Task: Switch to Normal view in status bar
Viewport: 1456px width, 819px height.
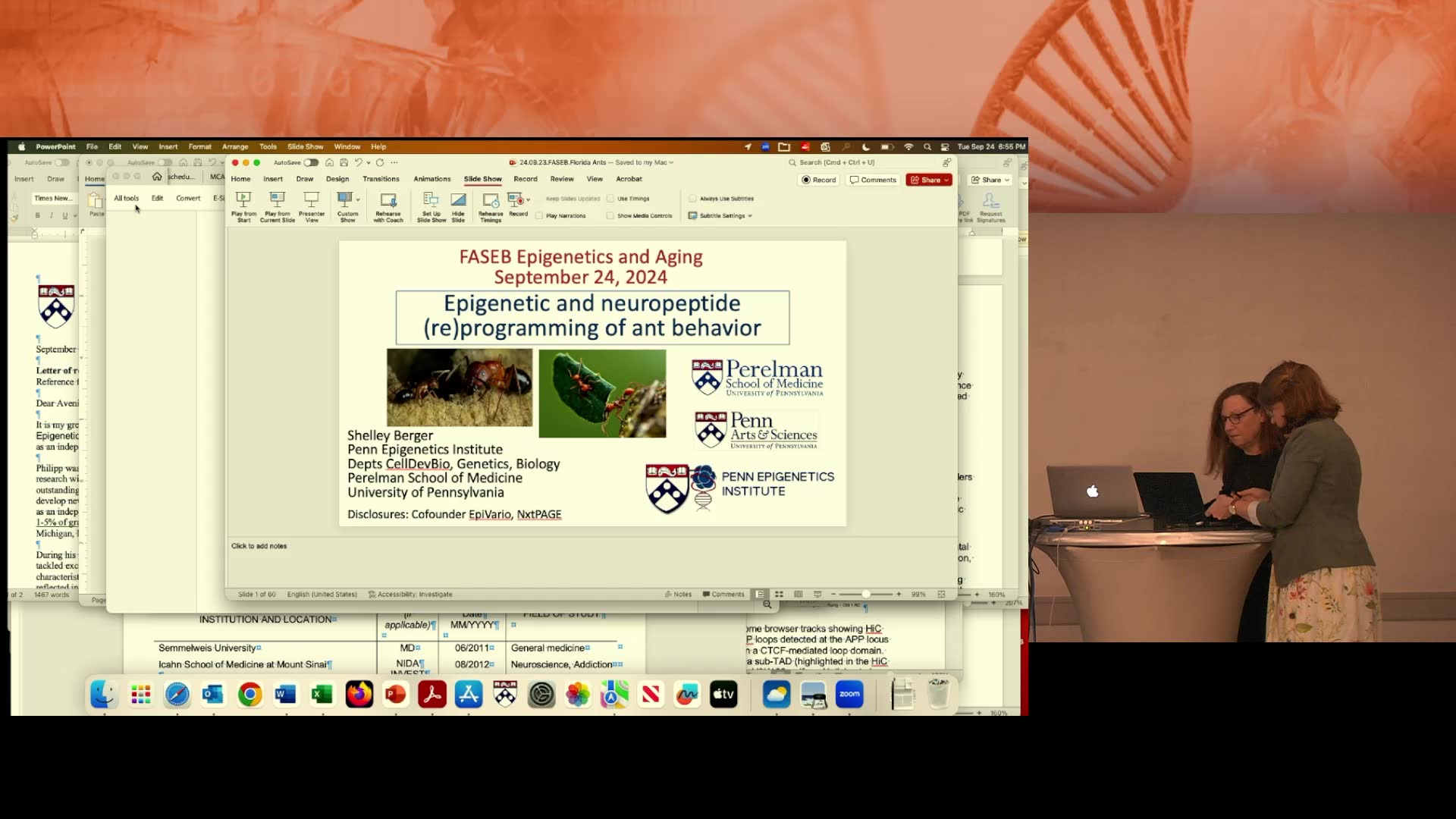Action: [760, 595]
